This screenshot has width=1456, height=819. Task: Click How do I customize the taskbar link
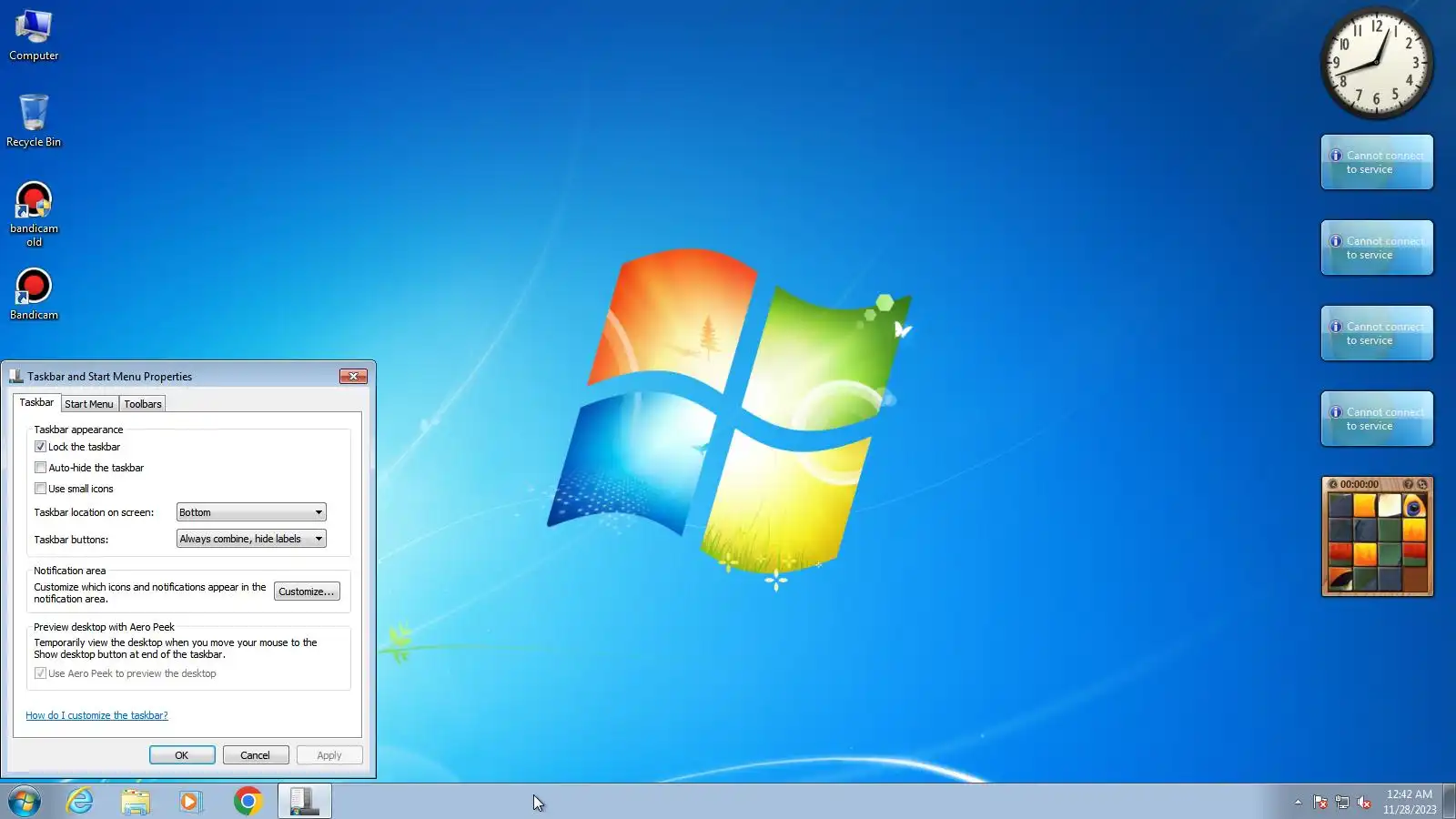tap(96, 715)
